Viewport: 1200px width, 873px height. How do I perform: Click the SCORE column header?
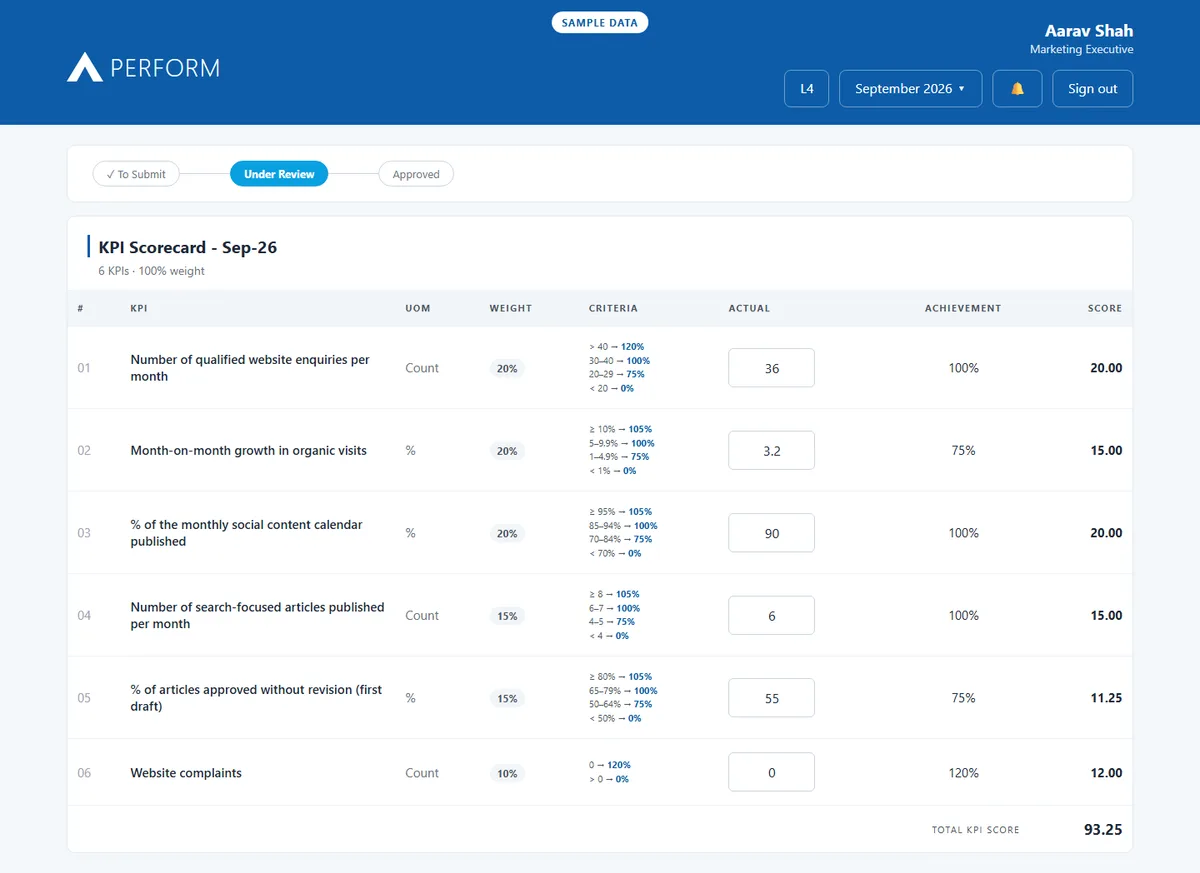coord(1105,308)
